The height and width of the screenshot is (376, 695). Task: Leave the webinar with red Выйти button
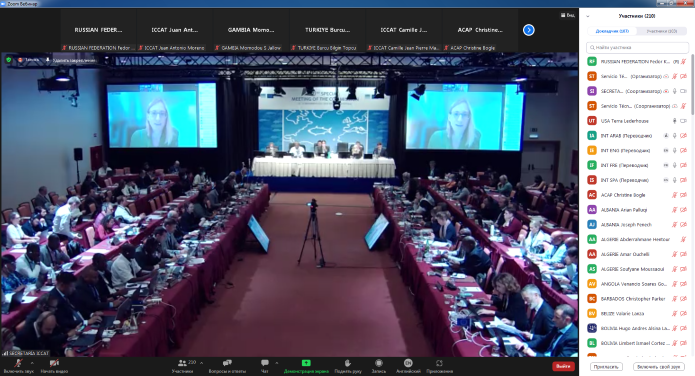tap(563, 366)
